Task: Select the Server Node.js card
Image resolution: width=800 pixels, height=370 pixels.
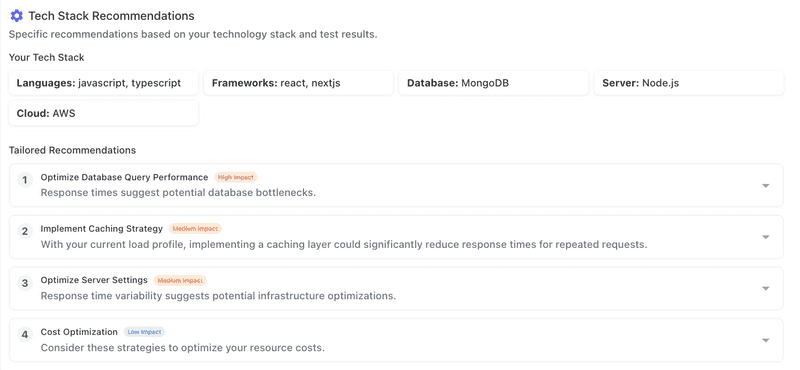Action: point(689,83)
